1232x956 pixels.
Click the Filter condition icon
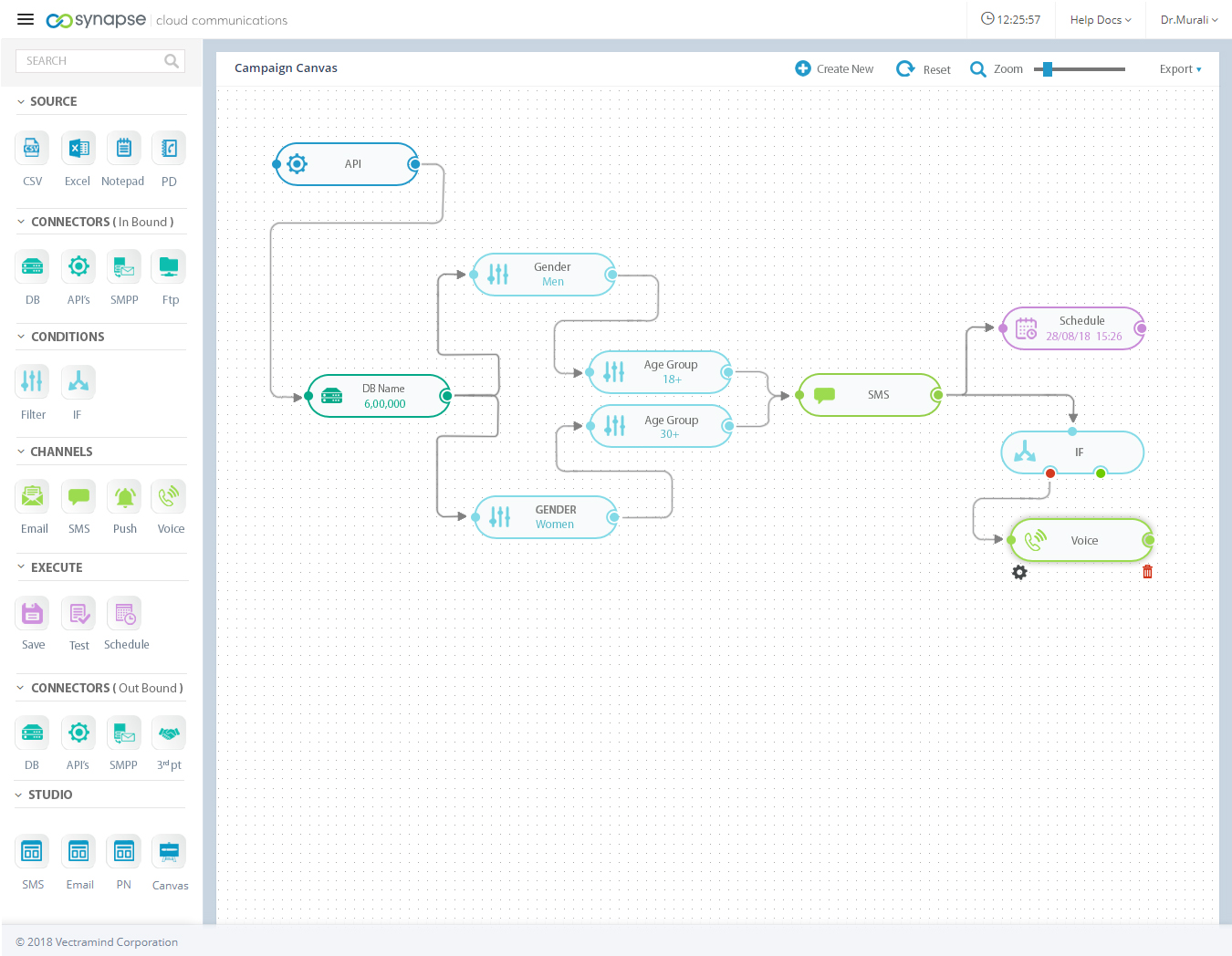click(32, 381)
